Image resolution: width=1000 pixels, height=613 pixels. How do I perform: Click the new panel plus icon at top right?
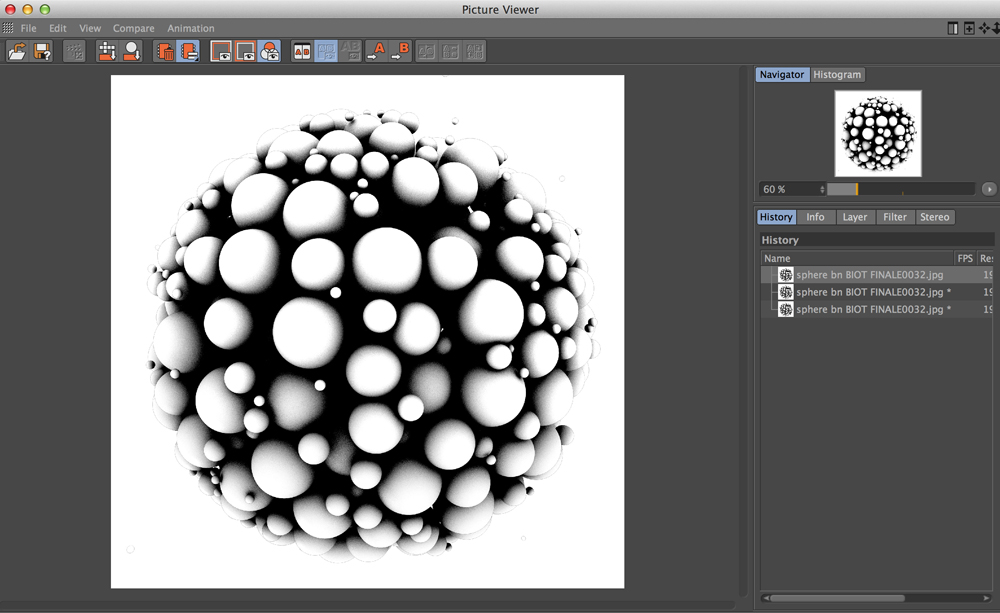[969, 28]
